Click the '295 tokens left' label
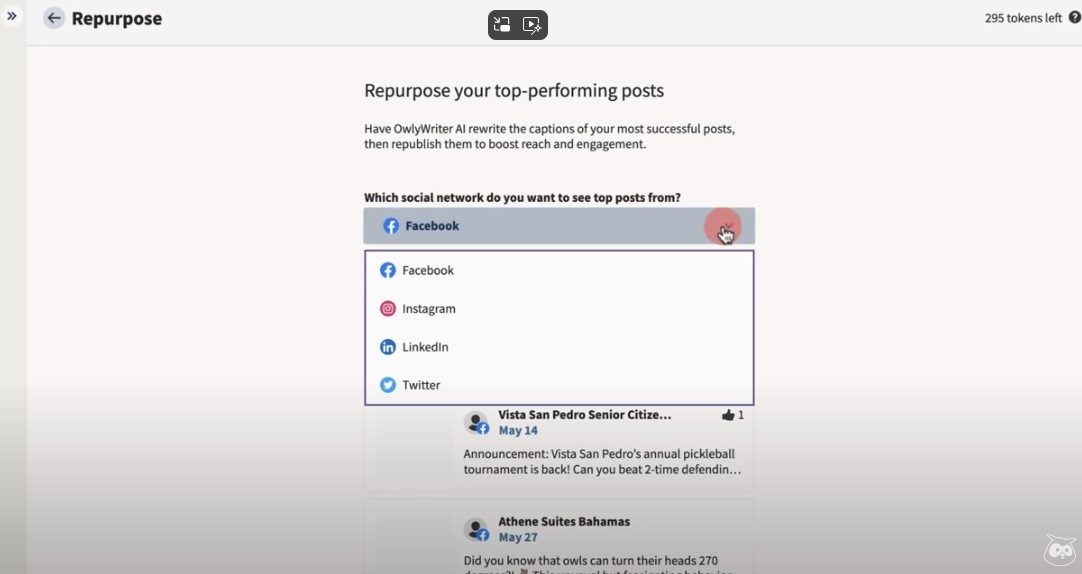Screen dimensions: 1082x574 click(1023, 18)
